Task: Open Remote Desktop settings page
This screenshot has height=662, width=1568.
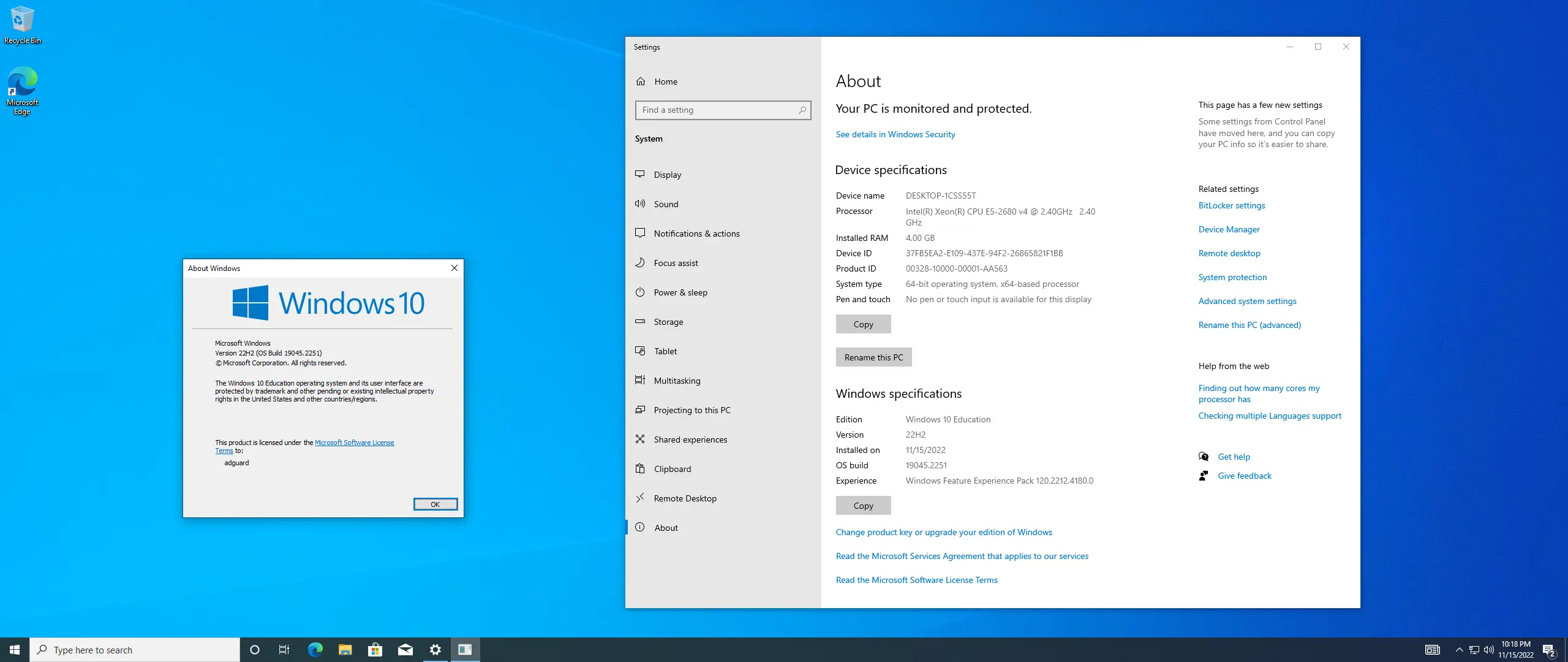Action: pos(685,498)
